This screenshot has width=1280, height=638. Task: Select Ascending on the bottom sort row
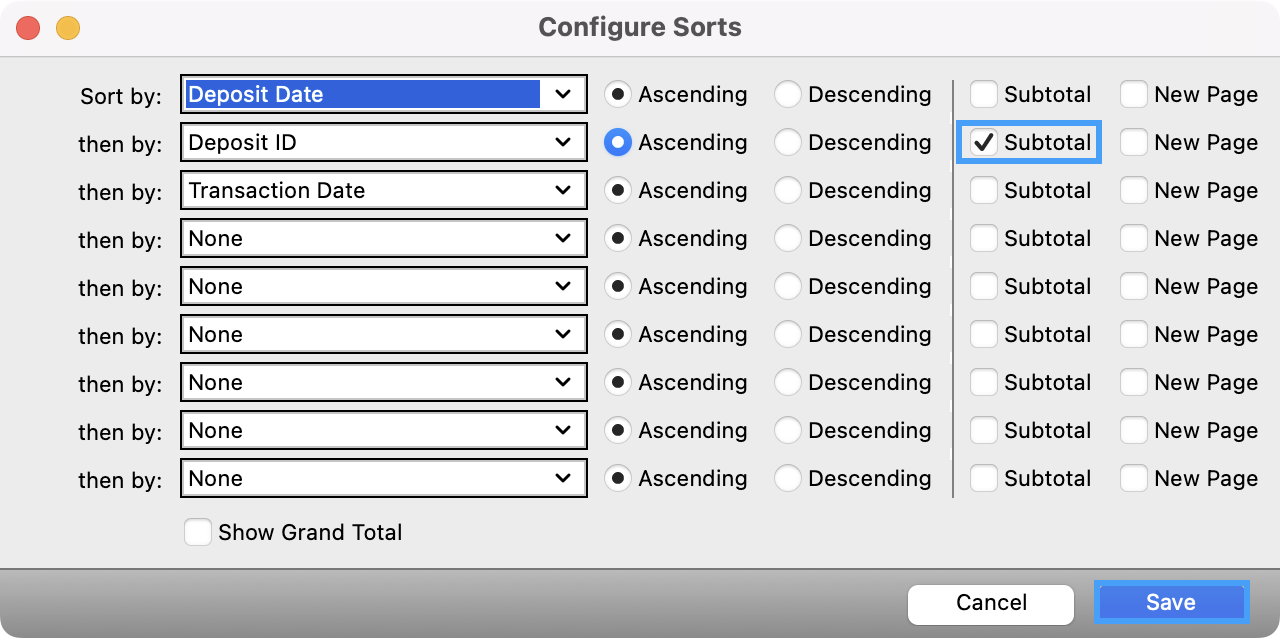[x=618, y=478]
